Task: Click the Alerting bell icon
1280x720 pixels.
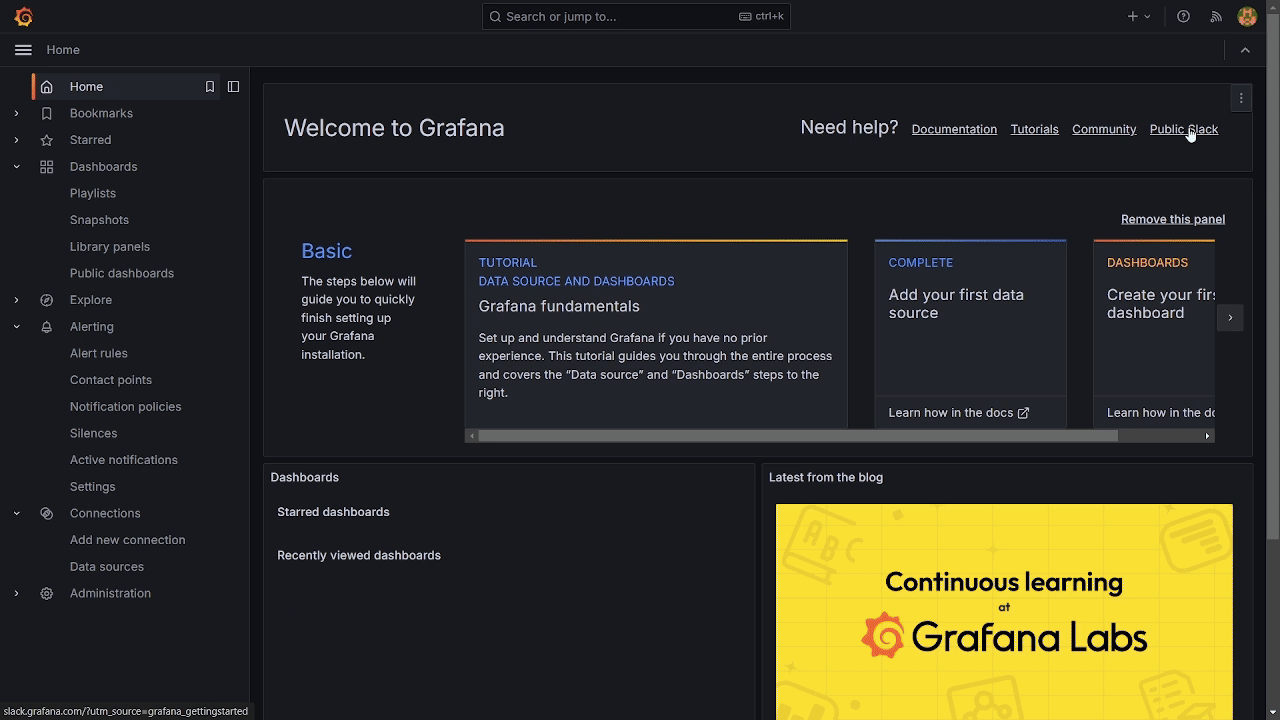Action: 47,327
